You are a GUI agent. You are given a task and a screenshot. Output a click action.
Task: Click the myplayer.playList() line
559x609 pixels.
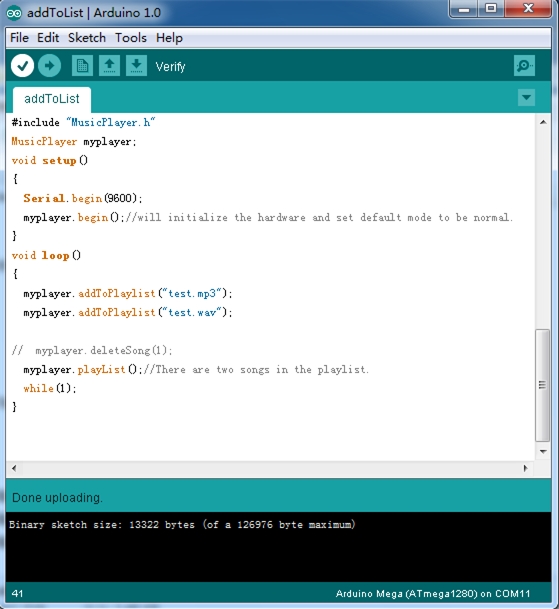point(196,369)
